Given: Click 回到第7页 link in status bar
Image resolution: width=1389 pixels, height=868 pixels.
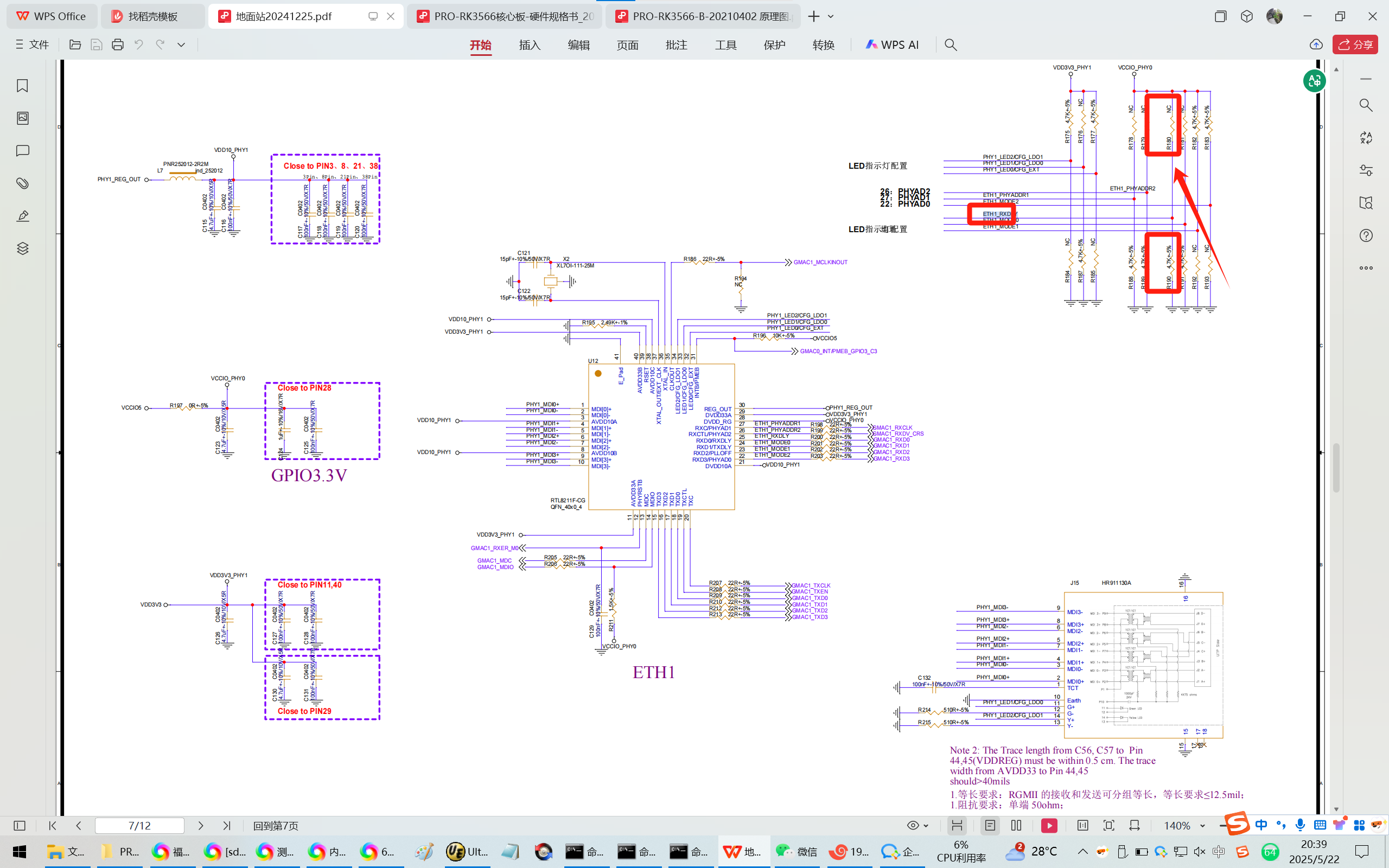Looking at the screenshot, I should pos(276,826).
